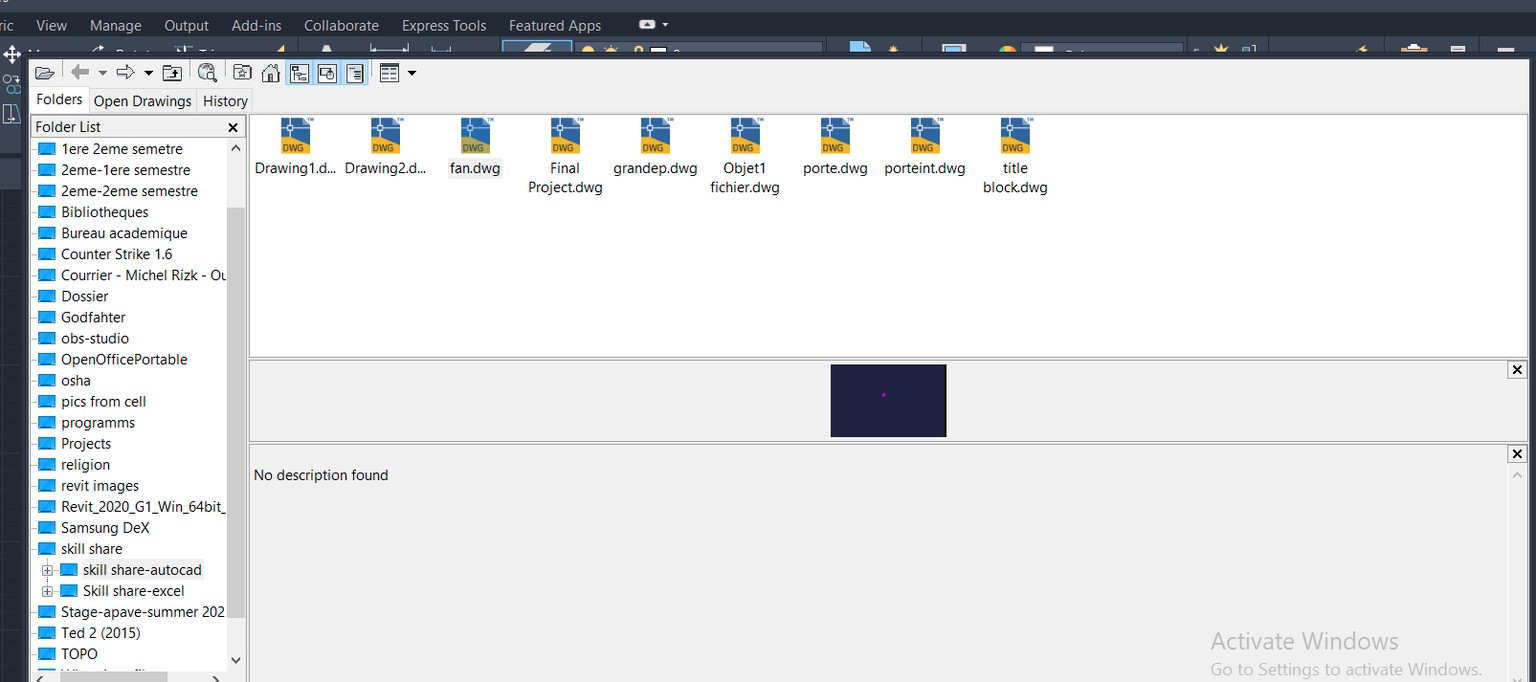Open the Output ribbon tab

[186, 25]
